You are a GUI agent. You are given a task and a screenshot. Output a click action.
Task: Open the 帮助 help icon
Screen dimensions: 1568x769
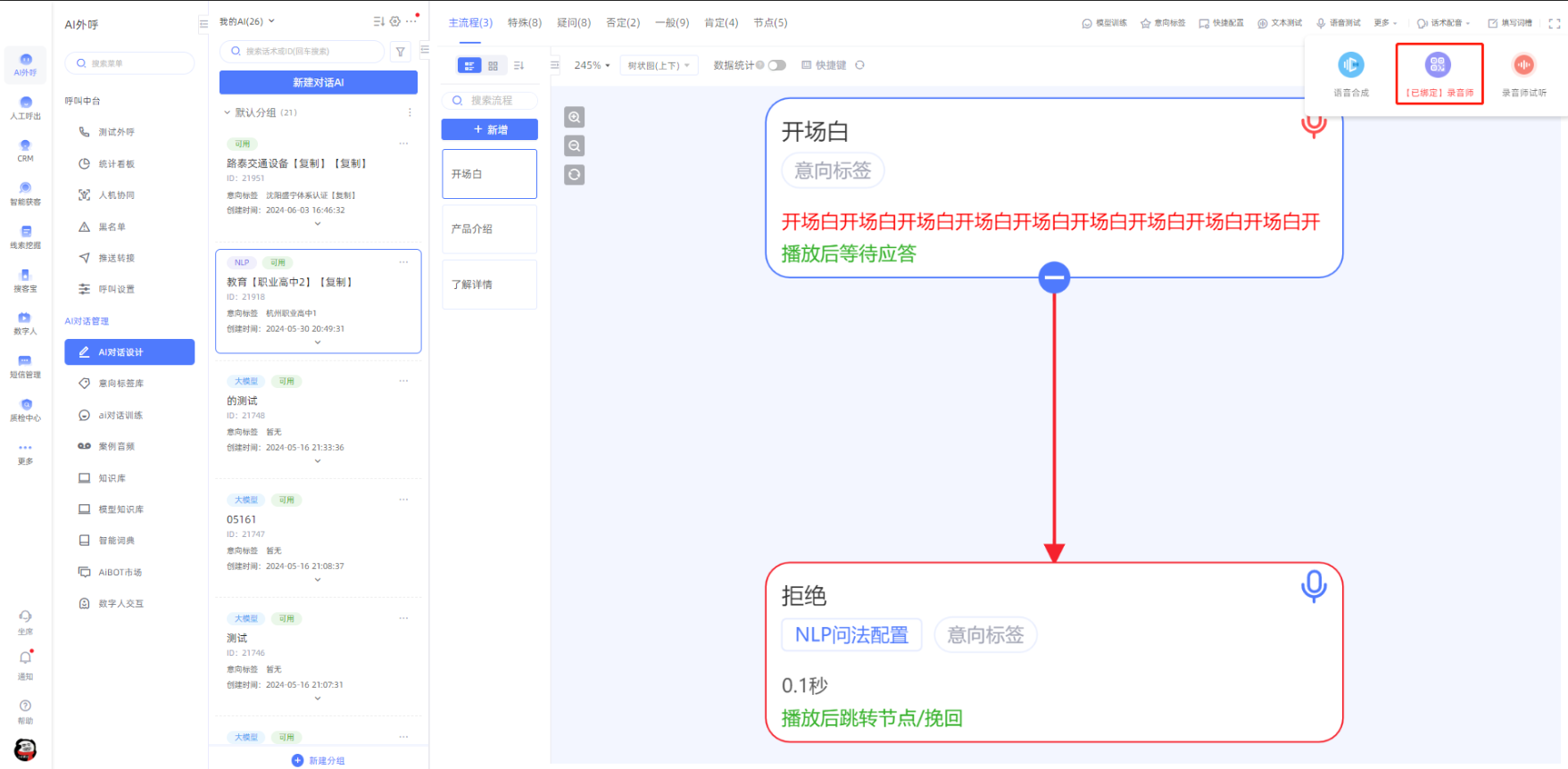[25, 711]
